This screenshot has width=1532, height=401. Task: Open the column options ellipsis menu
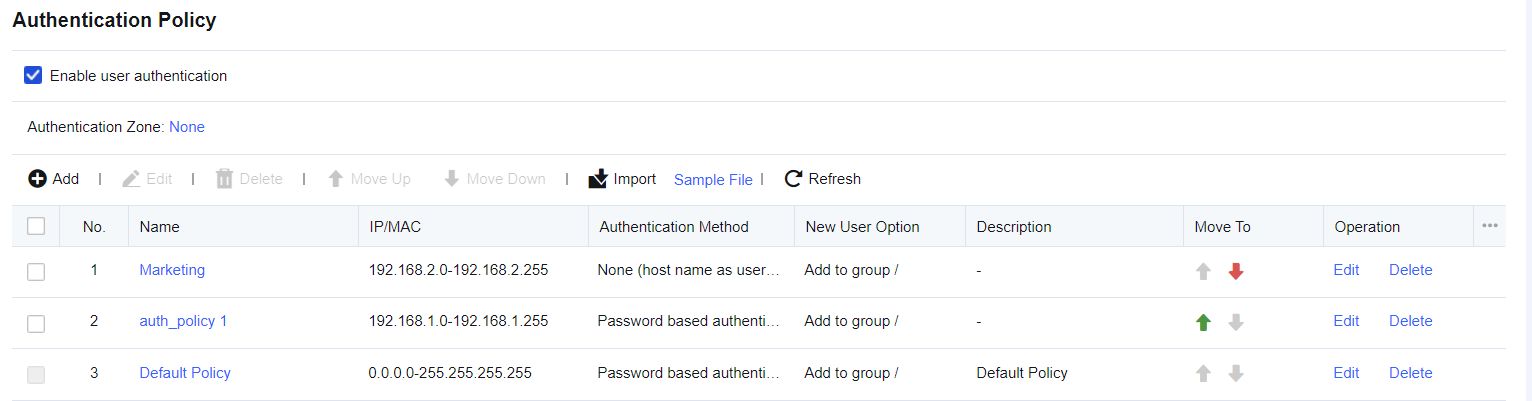[1489, 226]
